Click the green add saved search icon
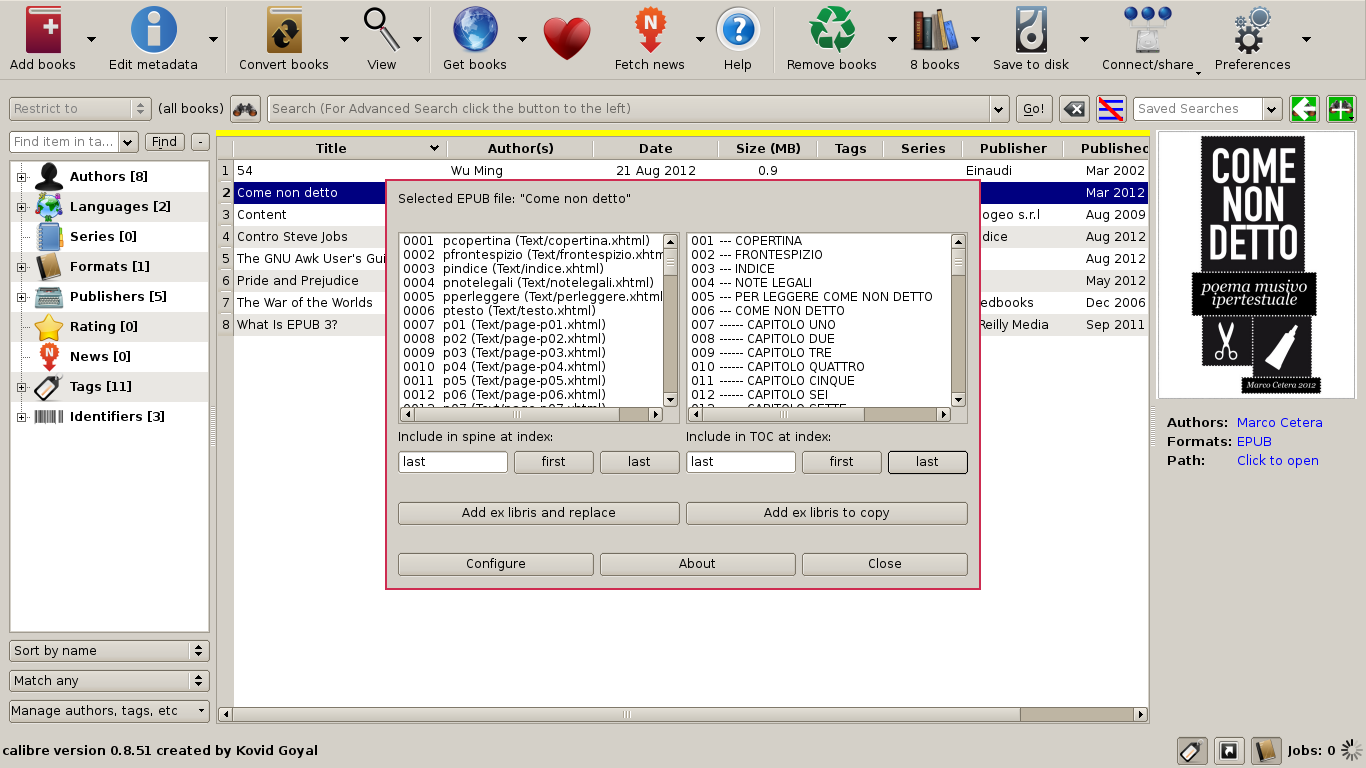 (x=1341, y=109)
